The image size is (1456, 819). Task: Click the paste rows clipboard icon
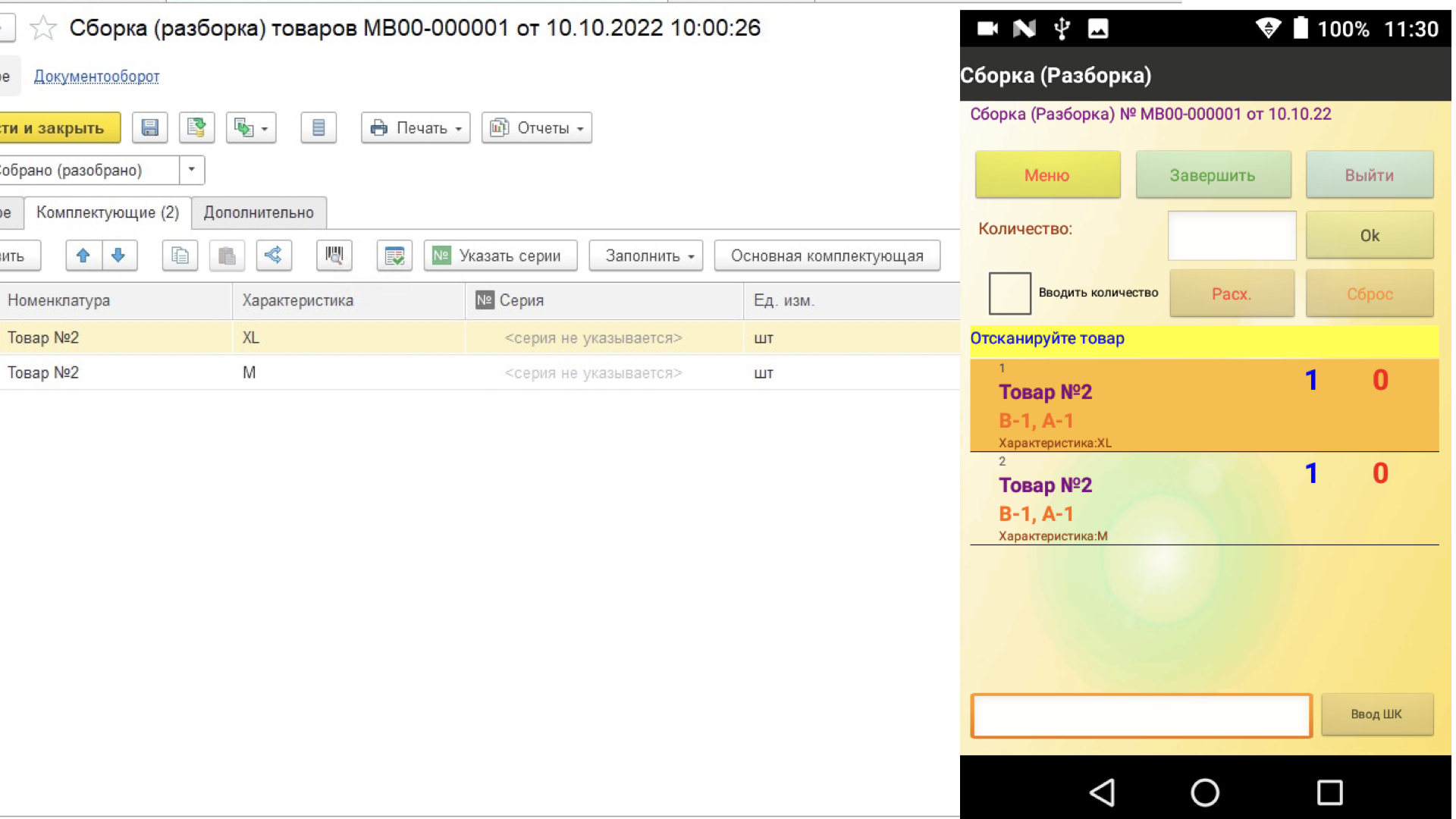(x=227, y=256)
